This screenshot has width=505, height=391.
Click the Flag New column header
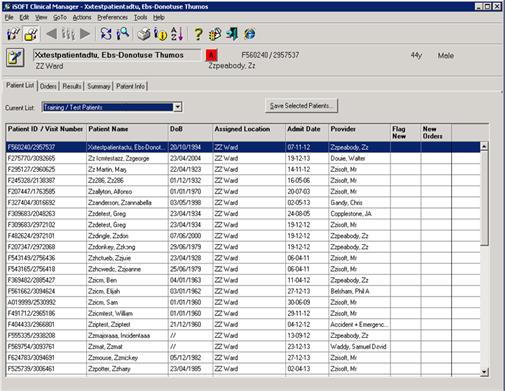click(x=405, y=132)
